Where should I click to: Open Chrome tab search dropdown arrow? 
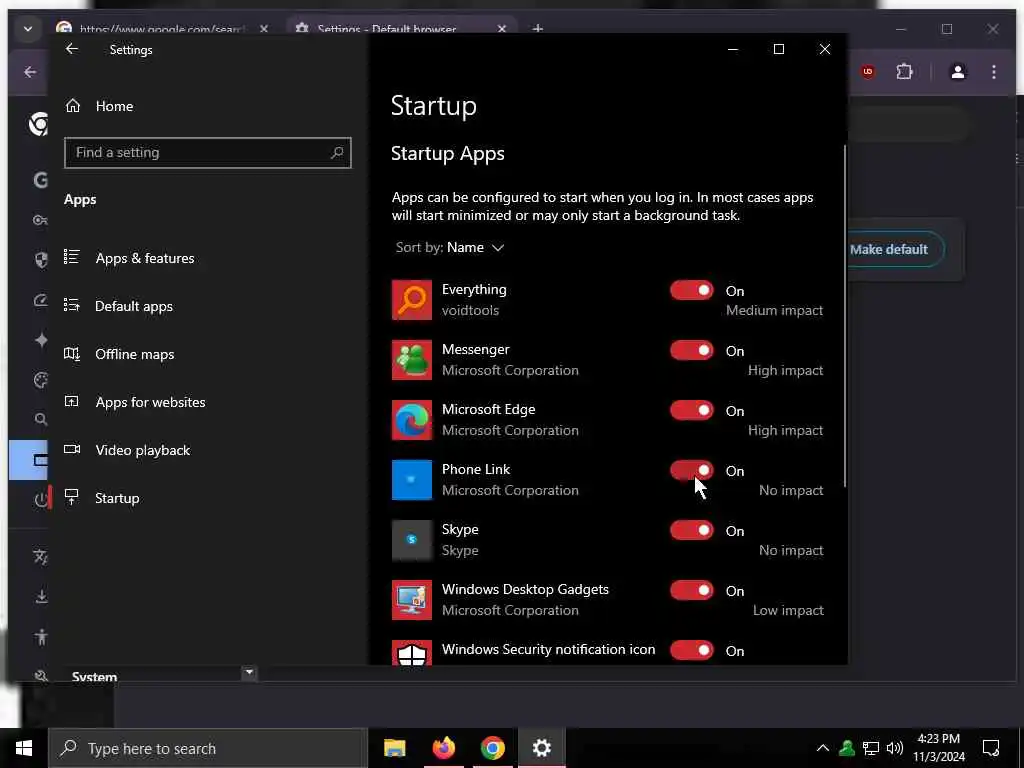pyautogui.click(x=27, y=29)
